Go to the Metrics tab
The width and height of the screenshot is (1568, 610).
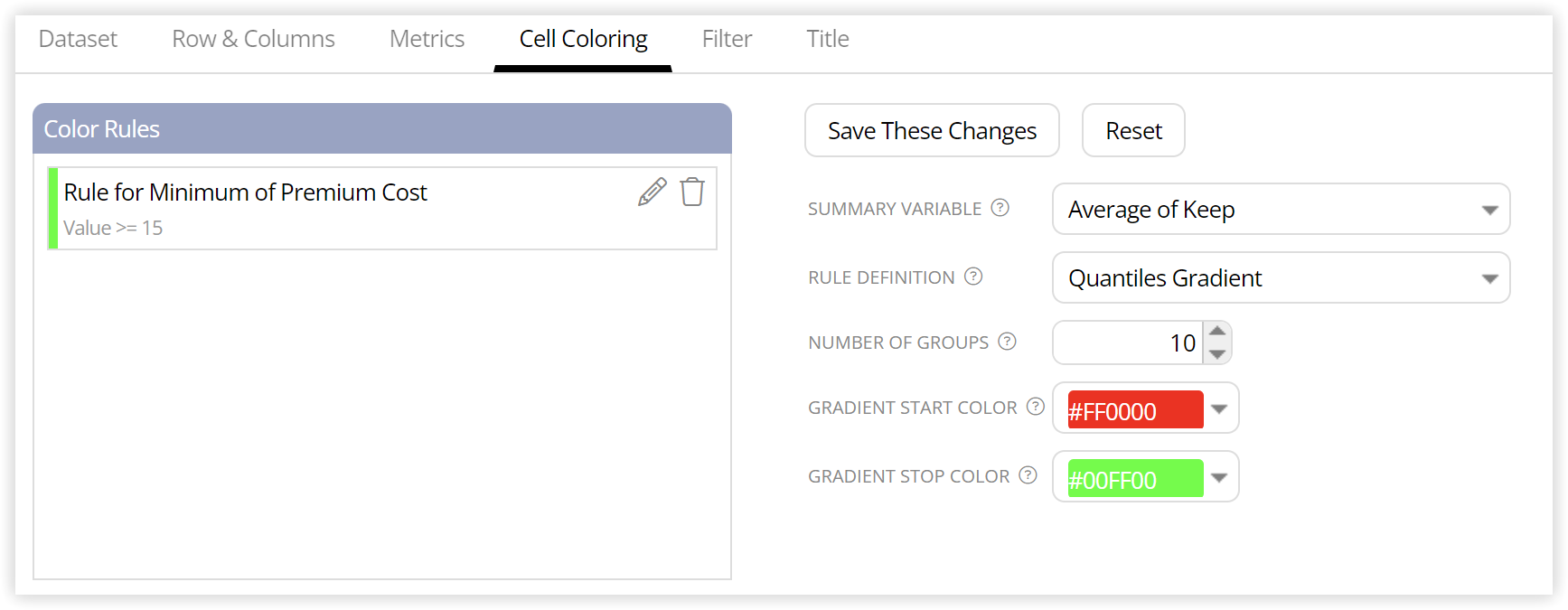click(427, 39)
